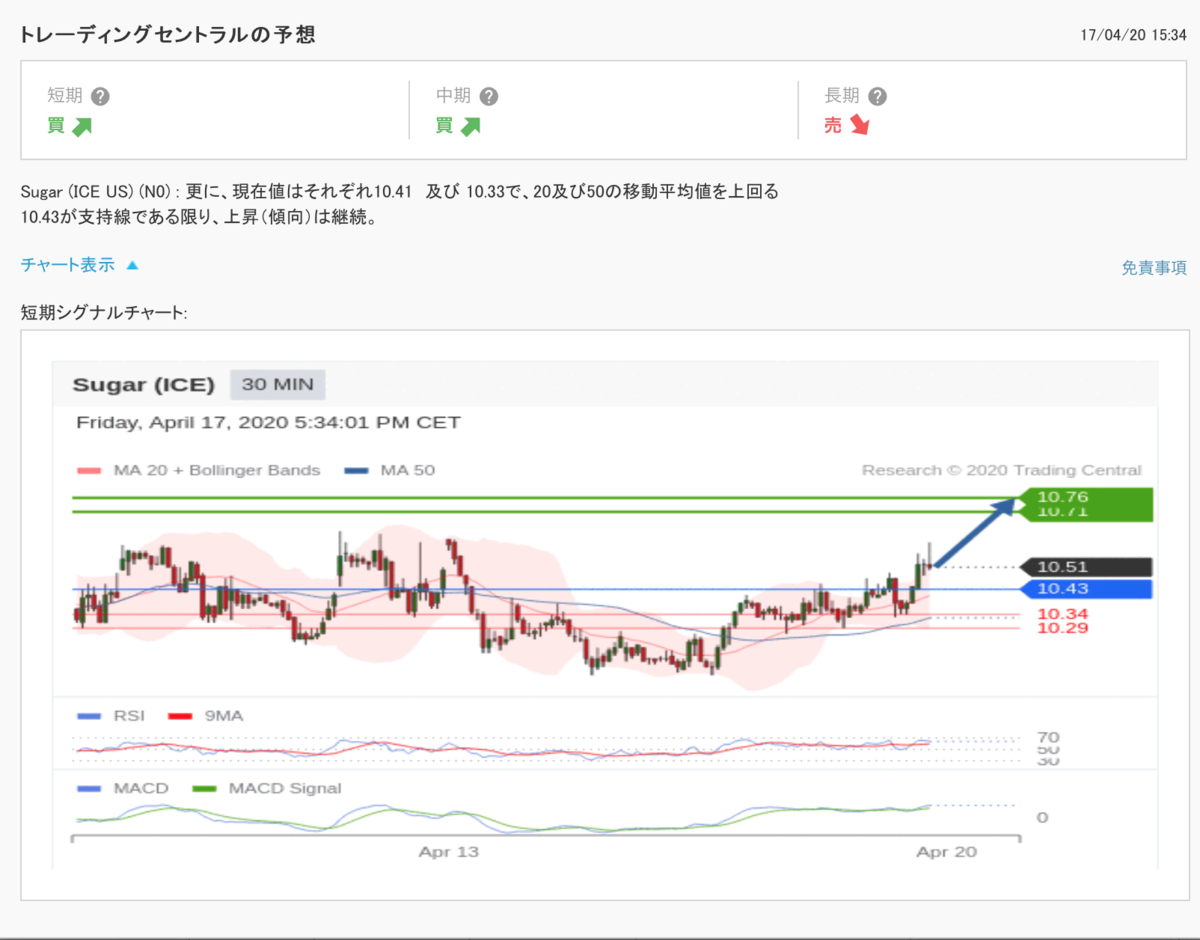Click the 17/04/20 15:34 timestamp
The height and width of the screenshot is (940, 1200).
pyautogui.click(x=1134, y=35)
